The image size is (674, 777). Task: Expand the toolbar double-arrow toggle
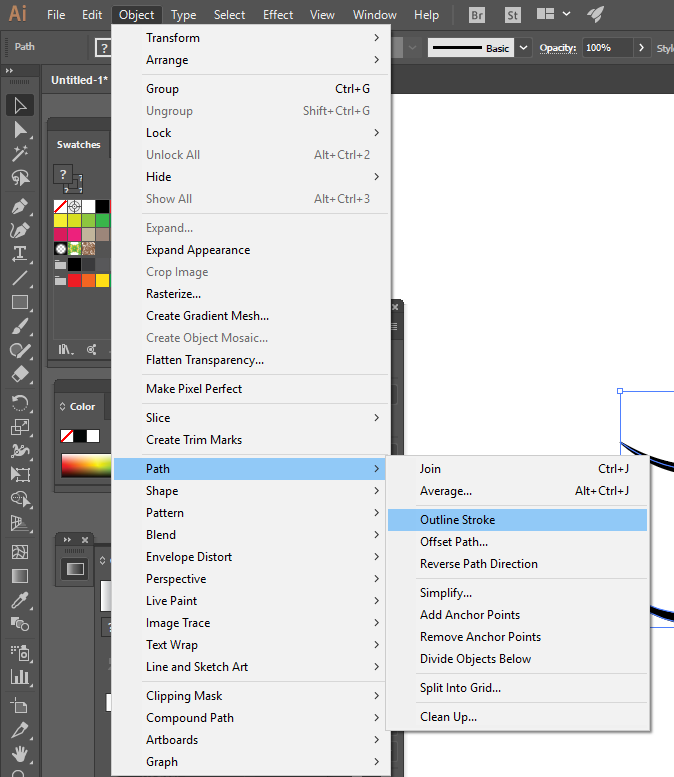point(9,71)
